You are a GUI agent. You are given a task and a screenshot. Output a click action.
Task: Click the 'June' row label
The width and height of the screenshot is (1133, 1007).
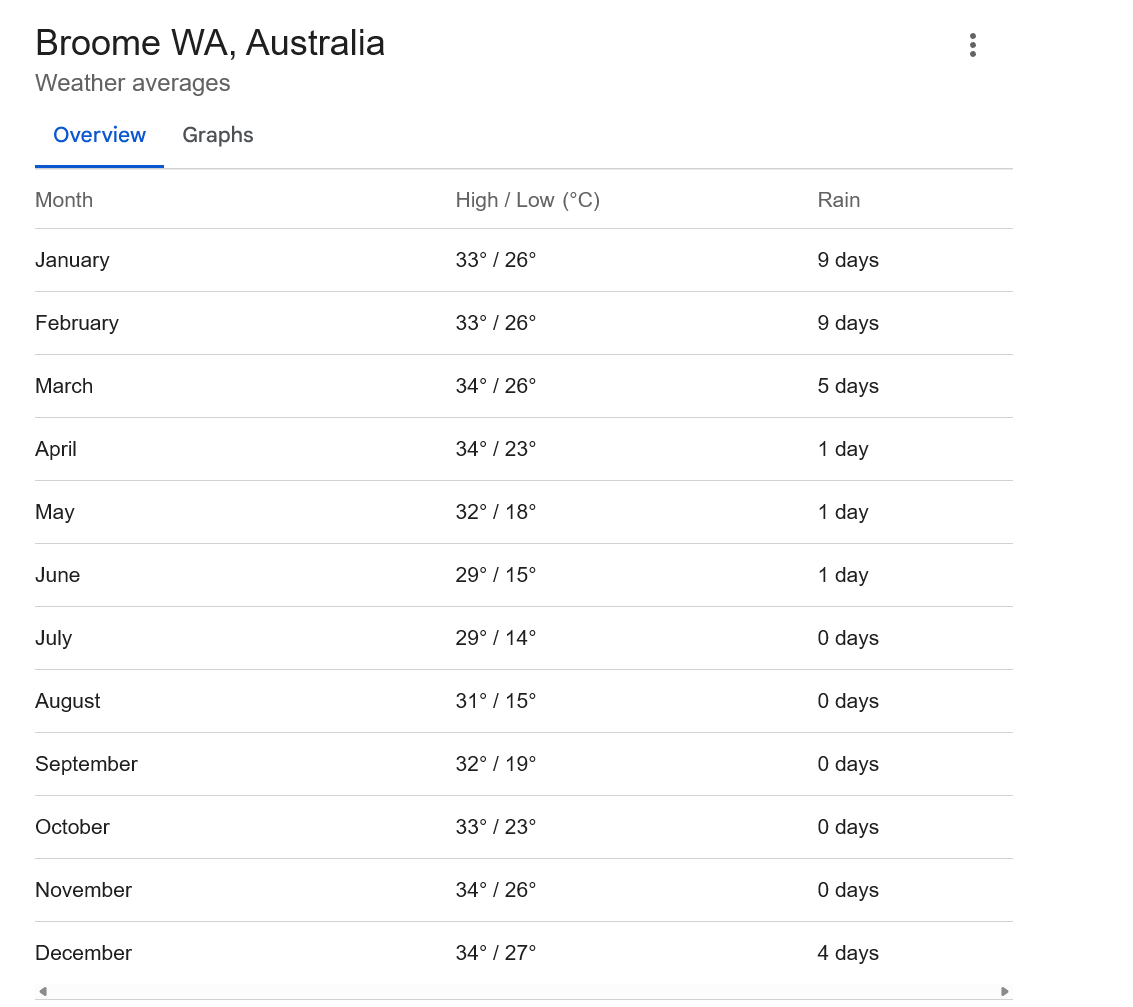(x=58, y=575)
